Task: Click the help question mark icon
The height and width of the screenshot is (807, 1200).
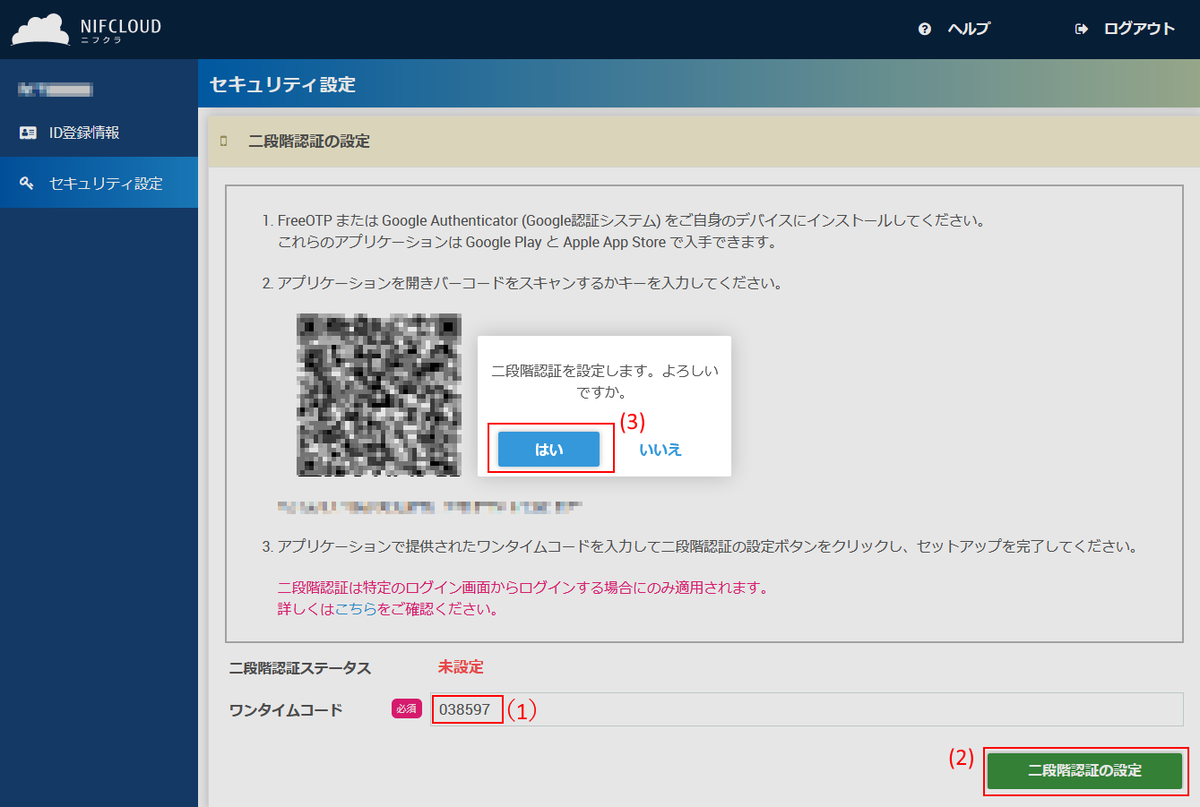Action: coord(925,29)
